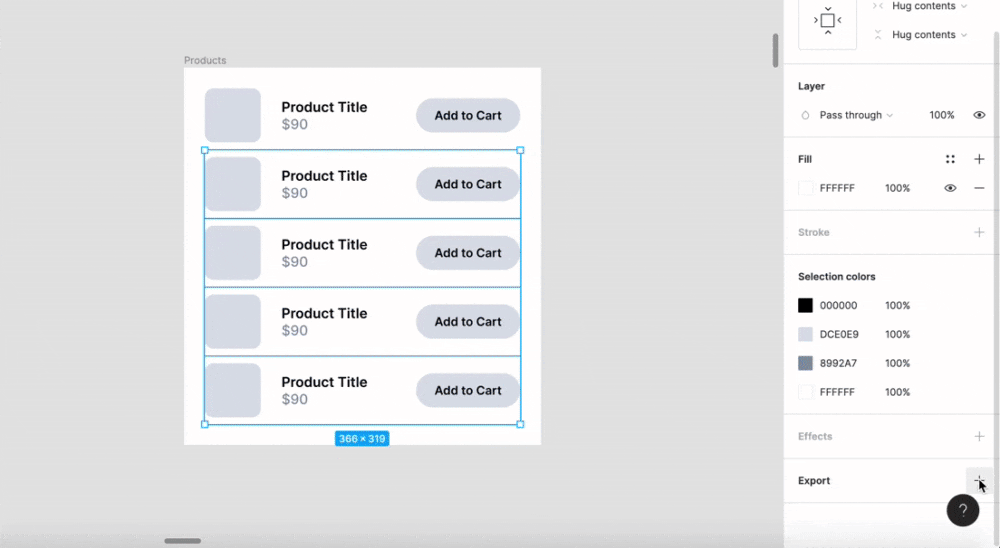Open the Pass through blend mode dropdown
This screenshot has height=548, width=1000.
pos(856,115)
